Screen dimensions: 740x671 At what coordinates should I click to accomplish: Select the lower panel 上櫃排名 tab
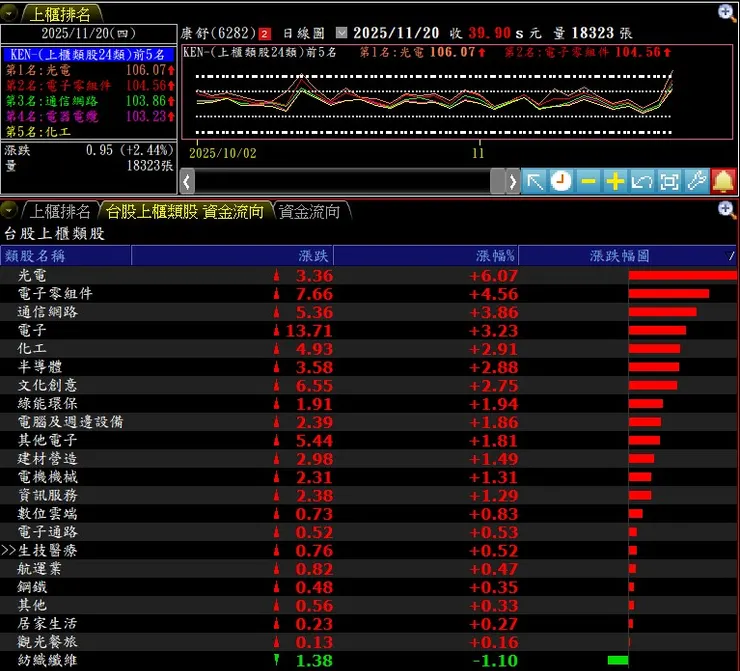[60, 211]
